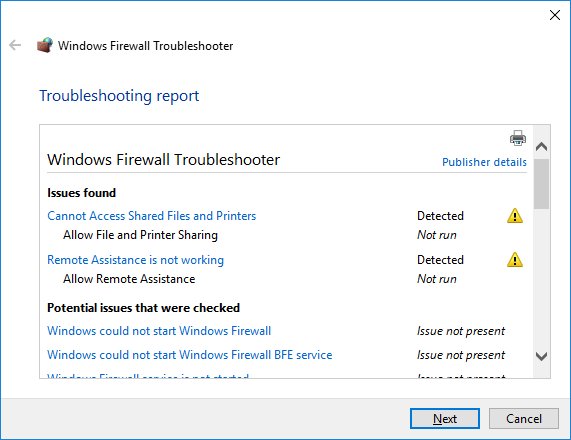Click the warning icon beside Remote Assistance issue

[x=515, y=260]
